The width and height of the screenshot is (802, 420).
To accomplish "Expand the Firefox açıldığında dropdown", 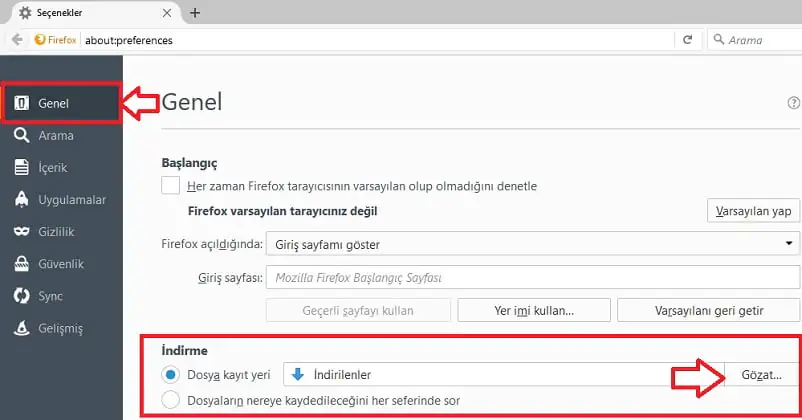I will click(x=533, y=244).
